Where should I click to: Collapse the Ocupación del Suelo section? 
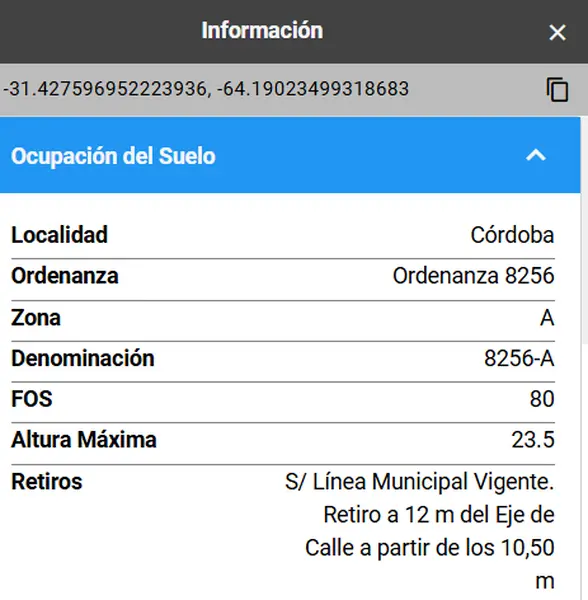coord(536,155)
